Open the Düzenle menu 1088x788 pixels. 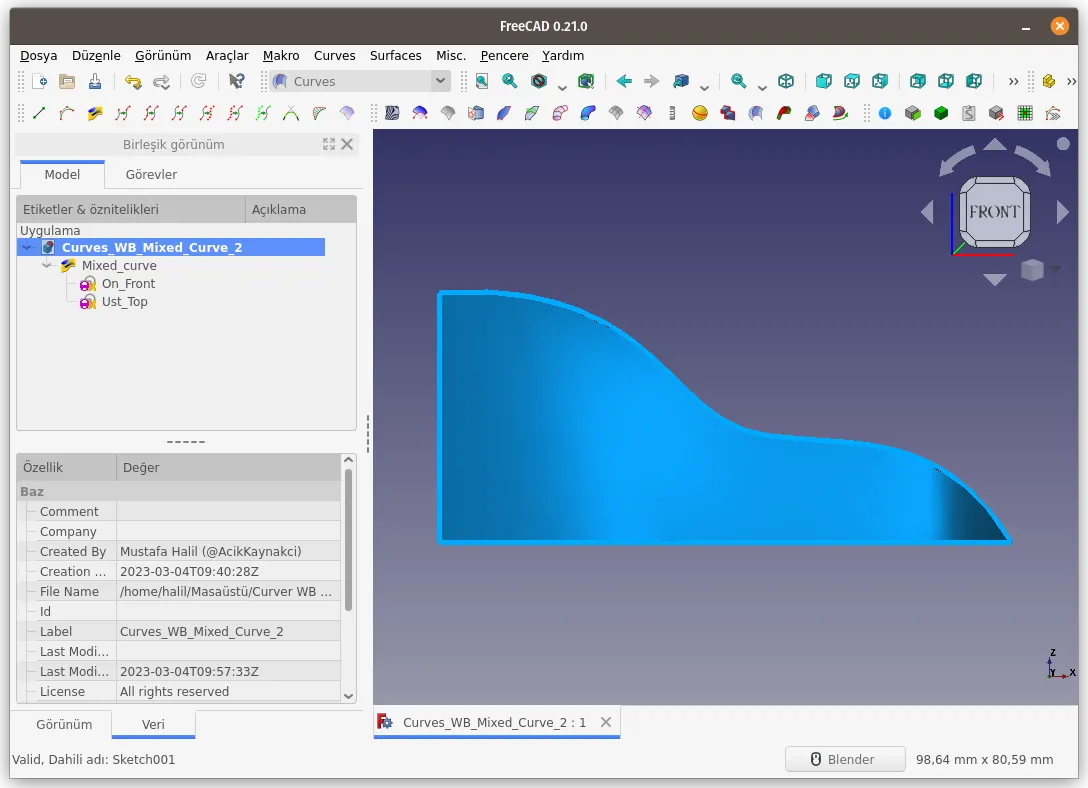point(96,55)
